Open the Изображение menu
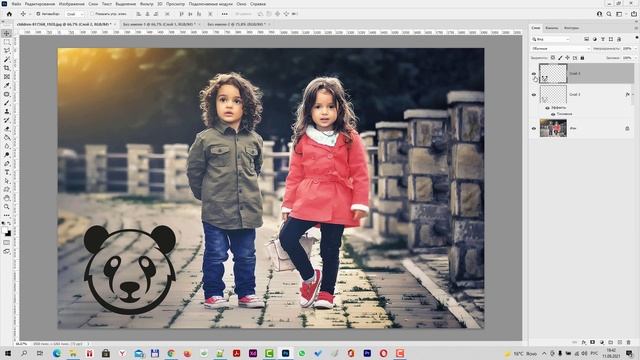This screenshot has height=360, width=640. tap(71, 4)
